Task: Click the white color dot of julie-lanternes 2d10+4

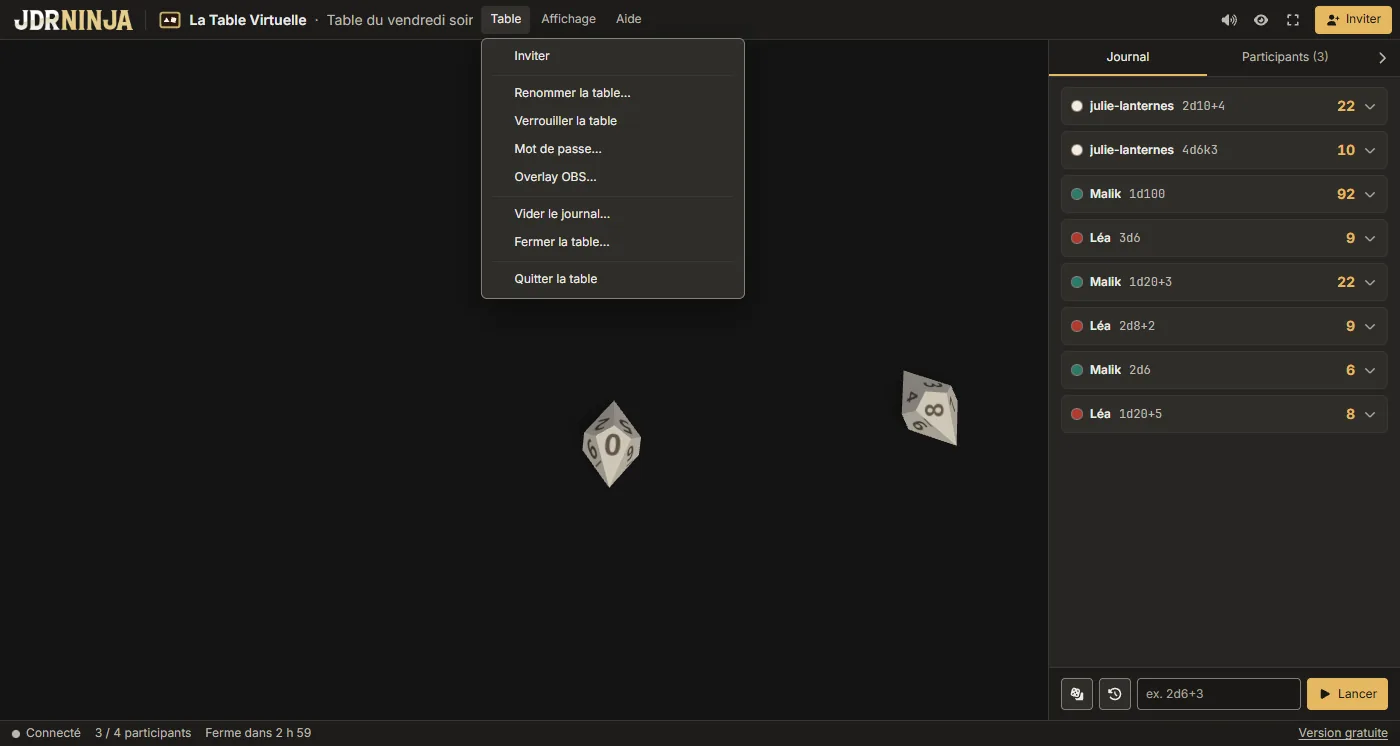Action: pyautogui.click(x=1077, y=106)
